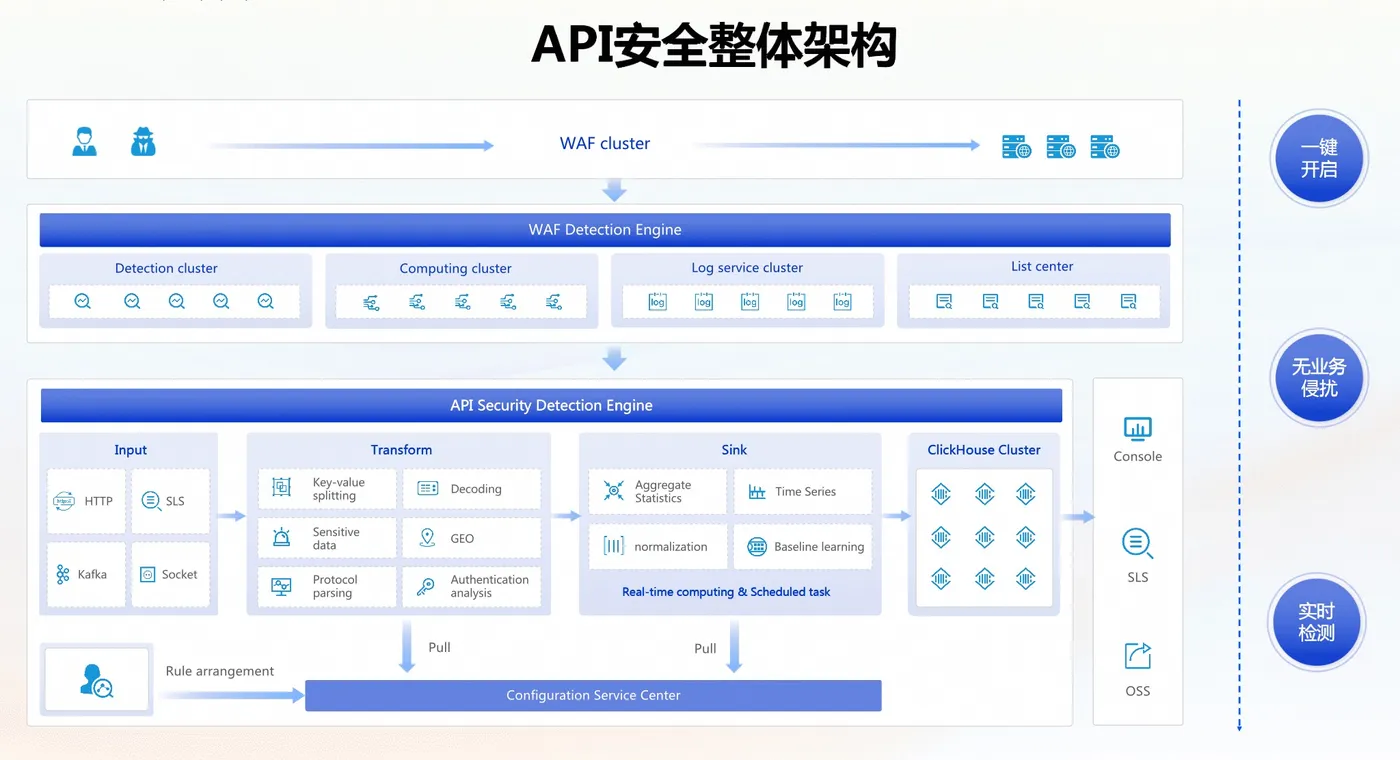
Task: Click the normal user icon
Action: click(85, 141)
